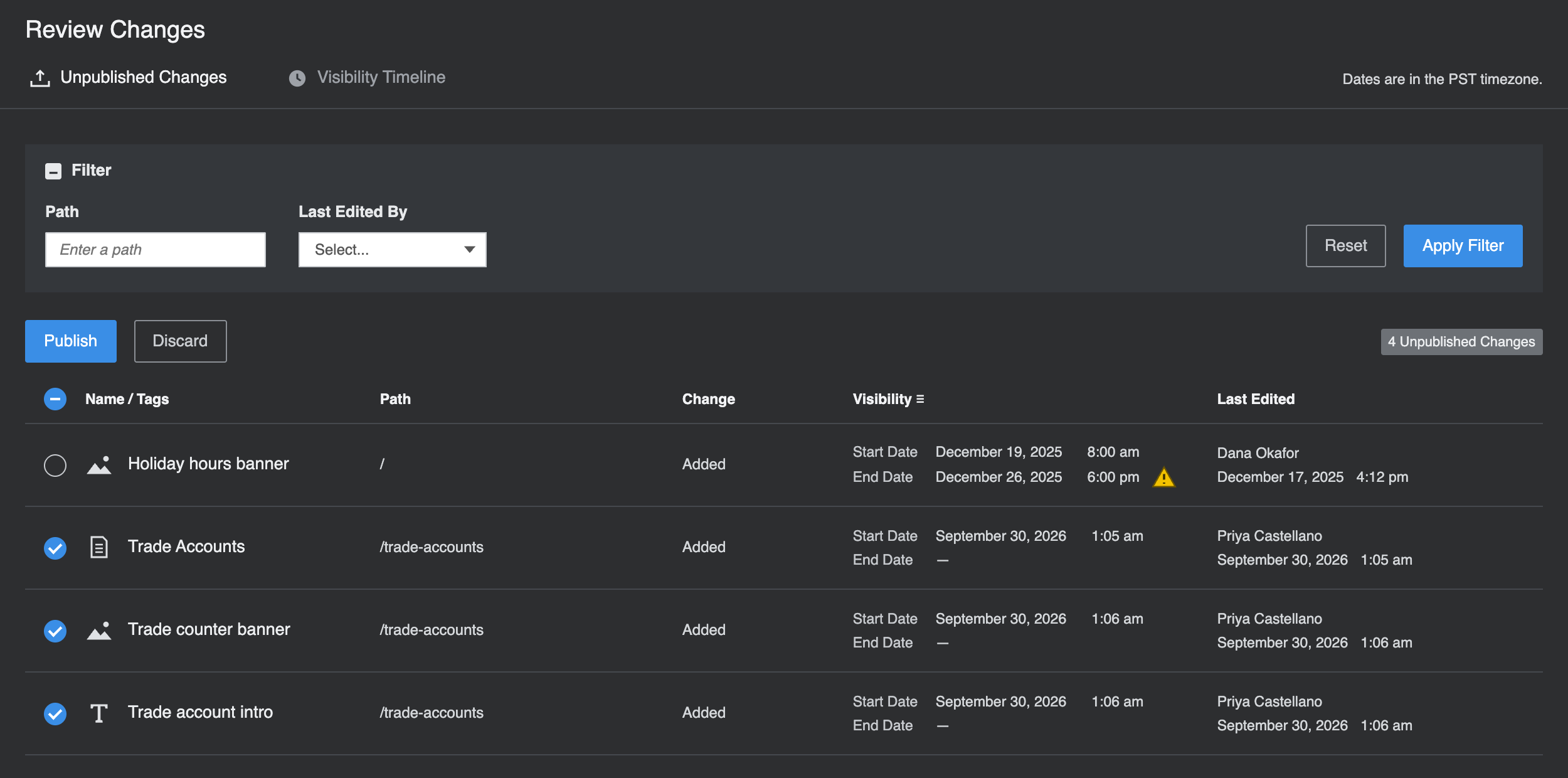Click the yellow warning triangle on Holiday banner
Image resolution: width=1568 pixels, height=778 pixels.
tap(1164, 477)
